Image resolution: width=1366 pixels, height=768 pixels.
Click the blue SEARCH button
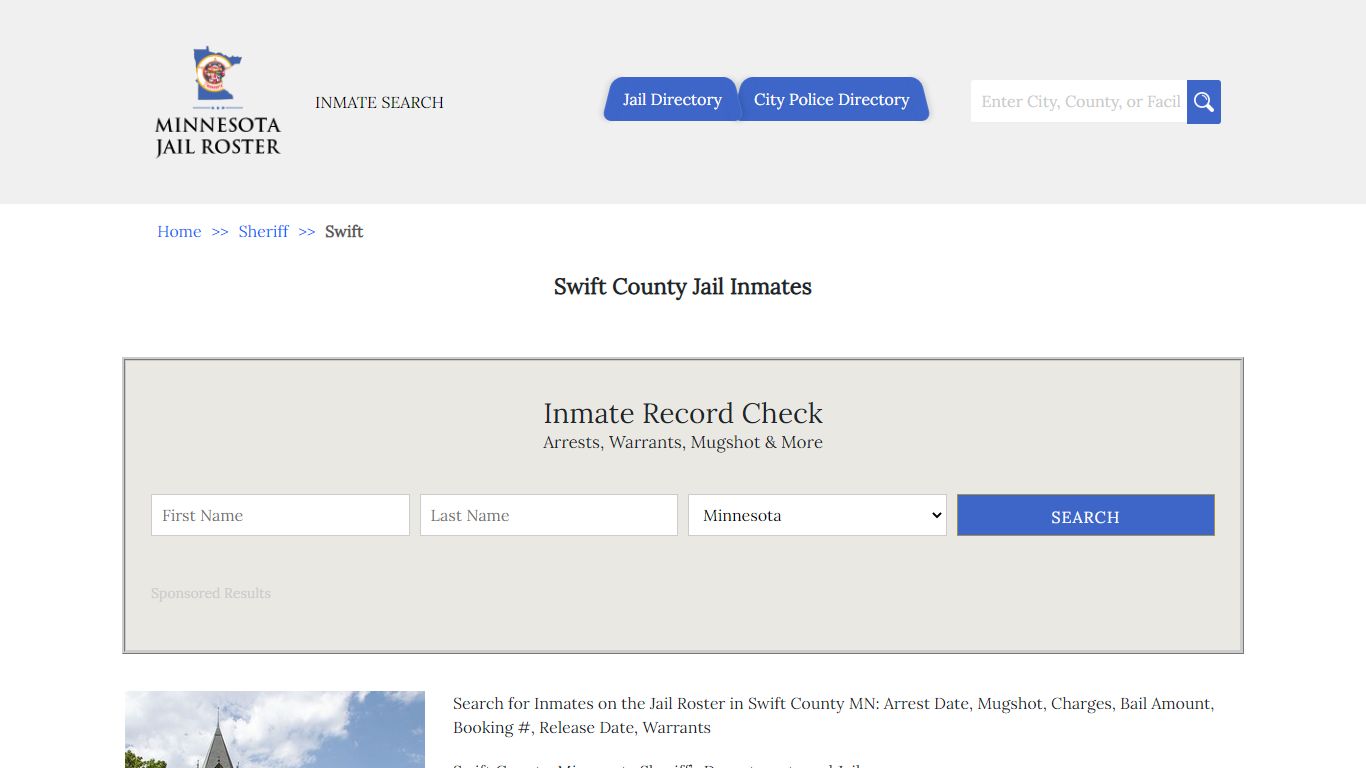(x=1085, y=515)
